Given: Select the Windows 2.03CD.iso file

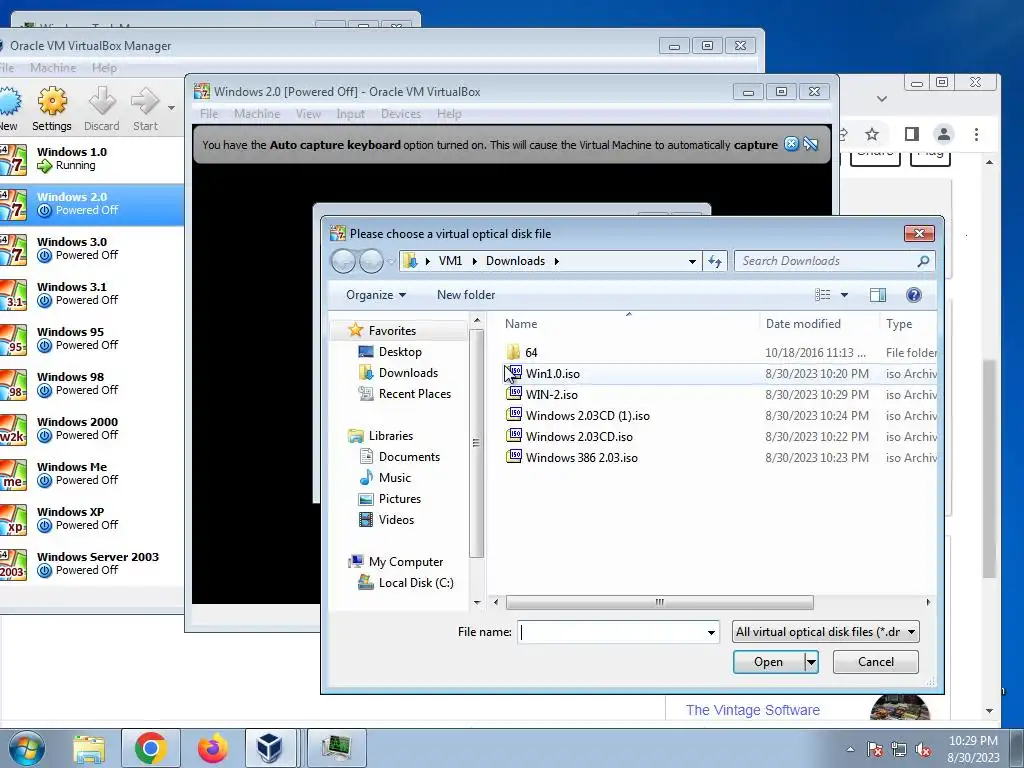Looking at the screenshot, I should point(579,436).
